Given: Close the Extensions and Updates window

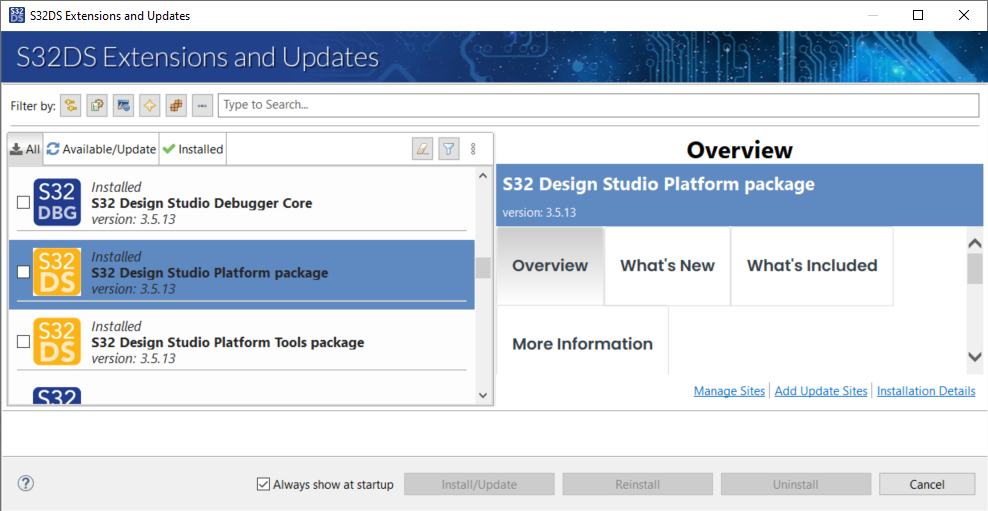Looking at the screenshot, I should 964,15.
